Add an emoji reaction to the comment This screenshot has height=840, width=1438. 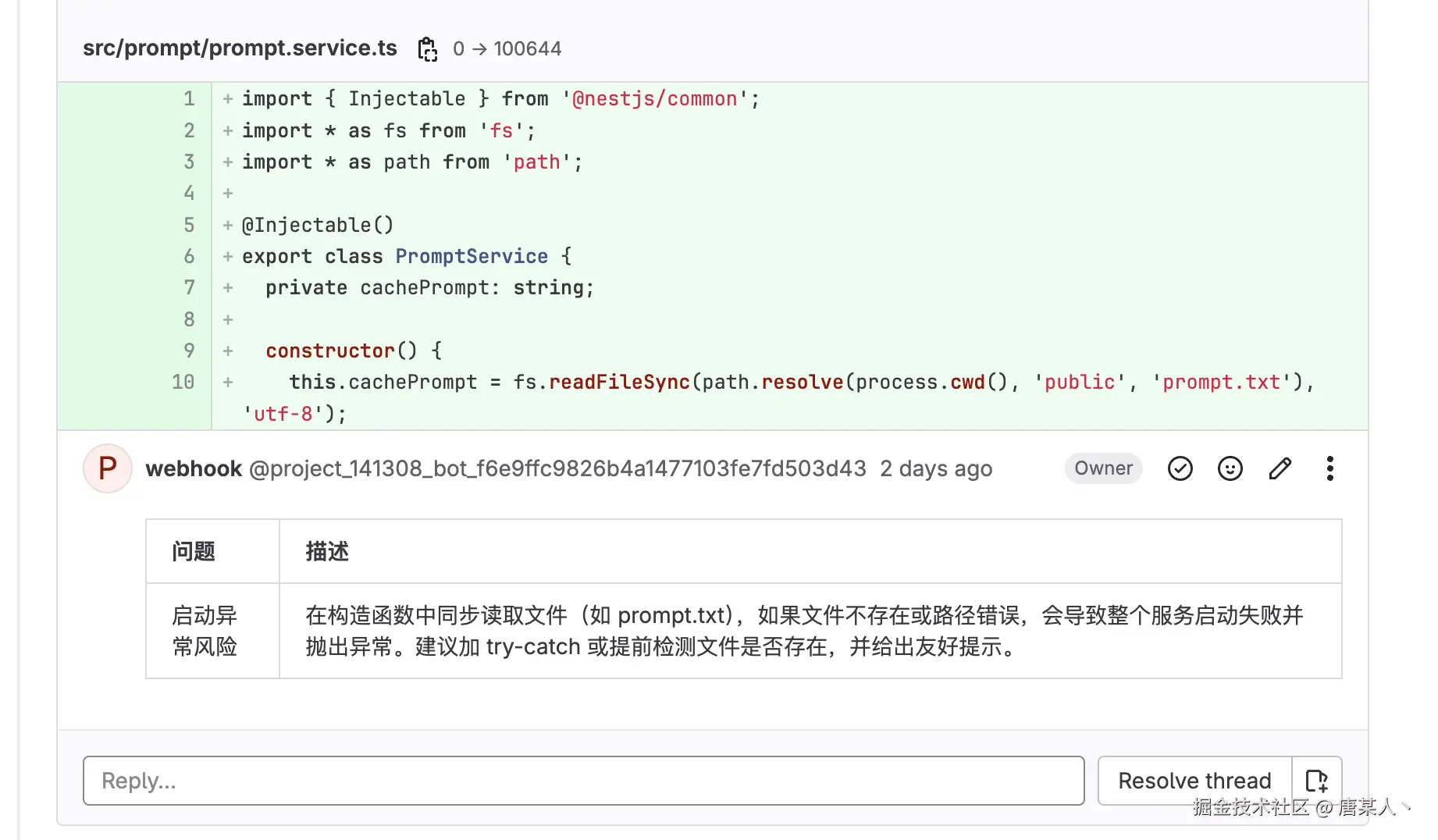(1230, 468)
